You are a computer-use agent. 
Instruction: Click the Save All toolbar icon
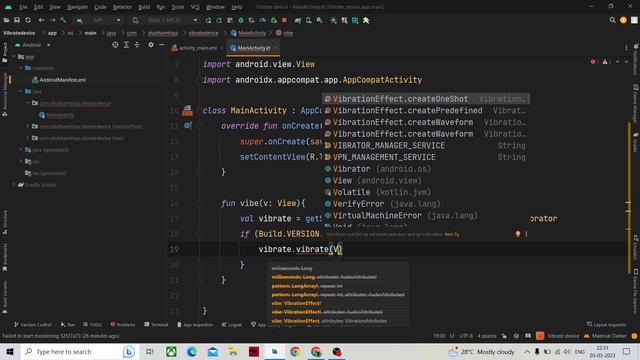pos(17,20)
